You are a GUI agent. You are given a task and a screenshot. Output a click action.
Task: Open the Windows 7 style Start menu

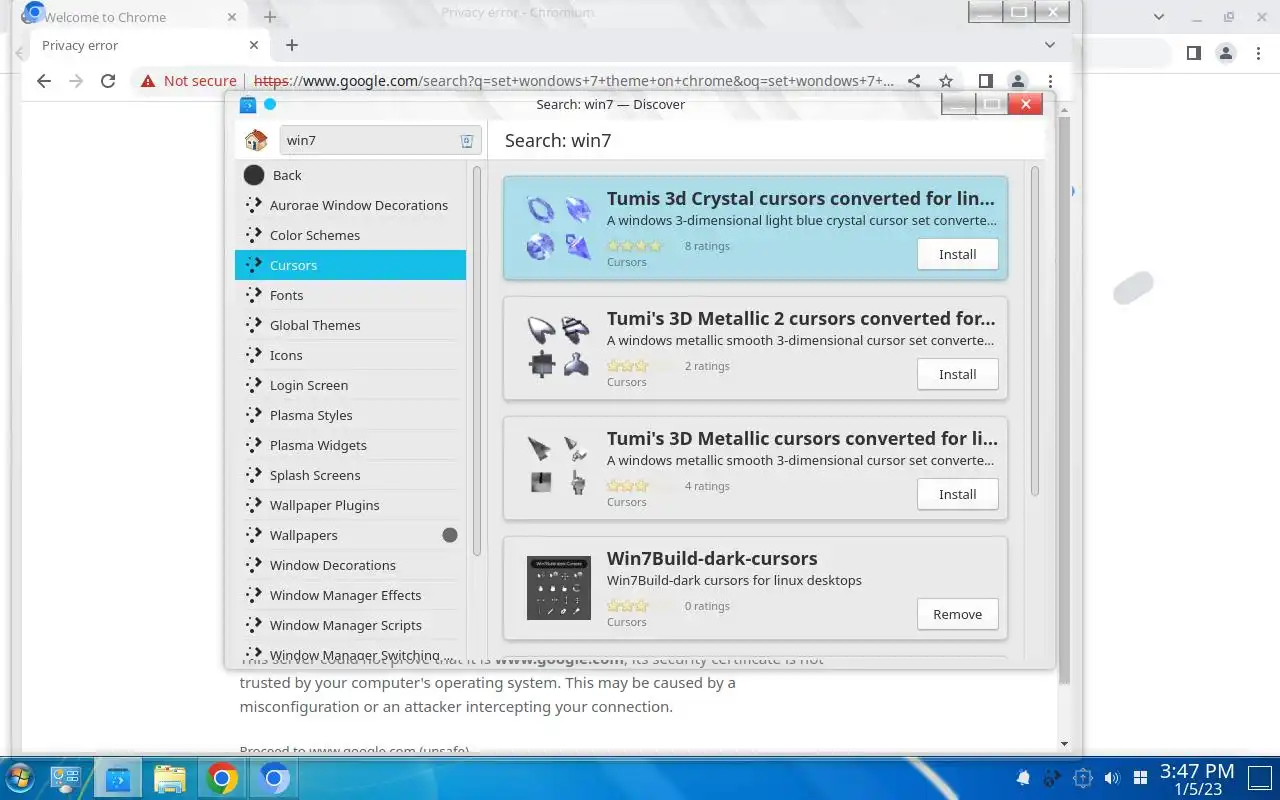pos(19,778)
